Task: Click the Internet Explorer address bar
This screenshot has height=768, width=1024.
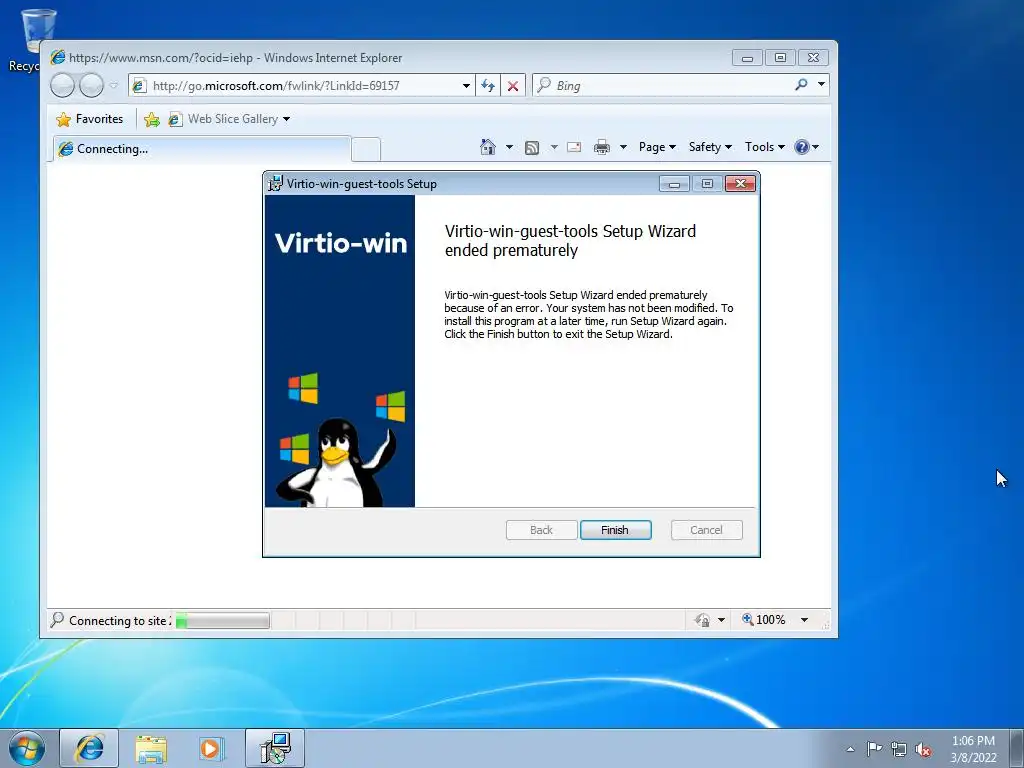Action: coord(300,86)
